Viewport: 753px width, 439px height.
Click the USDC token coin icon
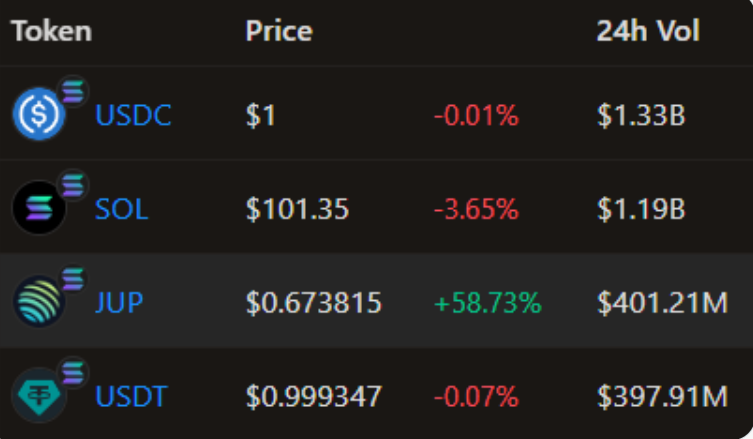pos(38,117)
